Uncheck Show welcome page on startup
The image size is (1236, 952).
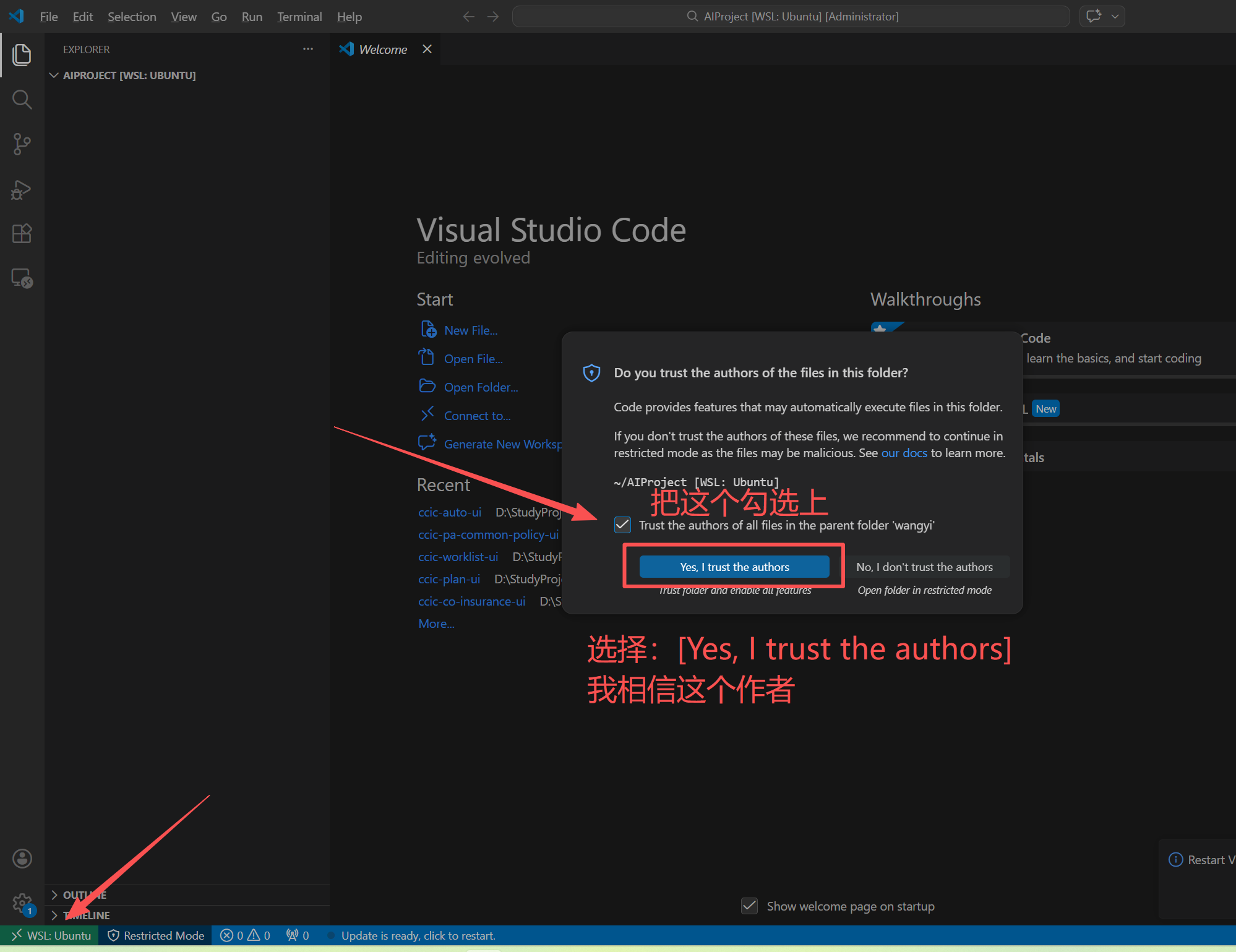749,906
